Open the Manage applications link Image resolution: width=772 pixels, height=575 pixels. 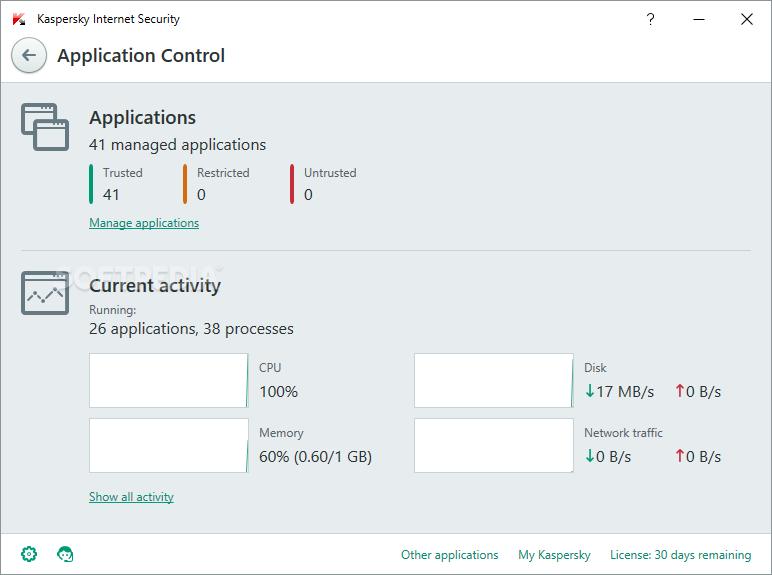[x=144, y=223]
